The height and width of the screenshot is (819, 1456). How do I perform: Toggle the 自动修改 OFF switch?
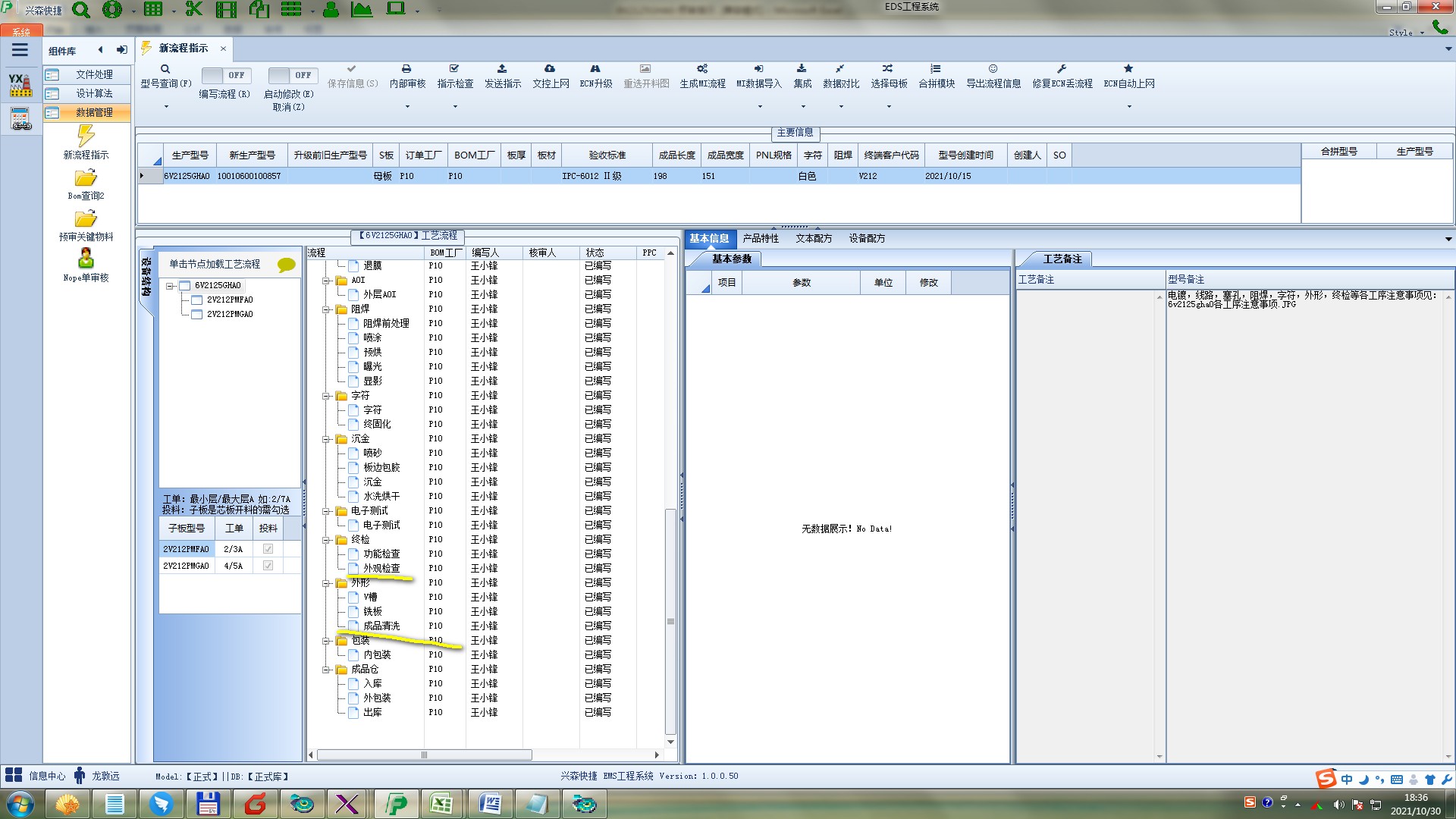(292, 75)
